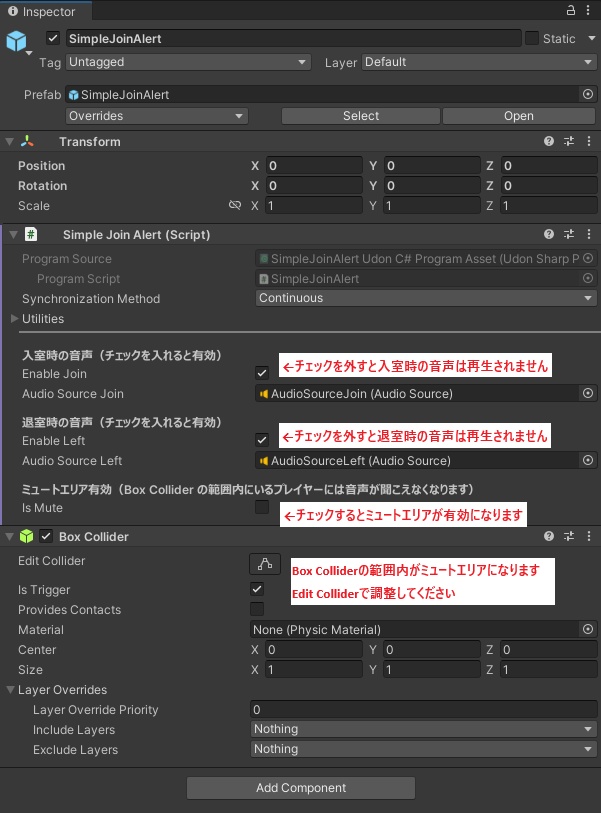Pick Physic Material with object picker
The width and height of the screenshot is (601, 813).
(x=588, y=629)
